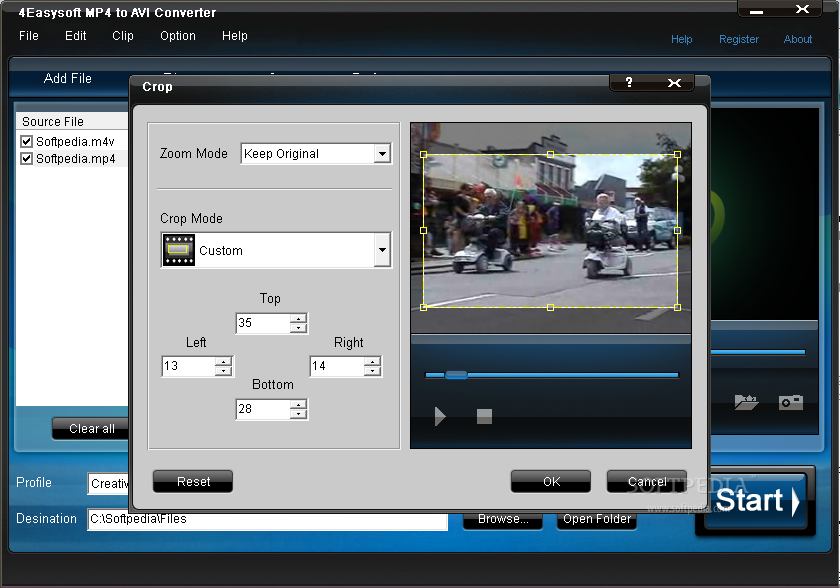Open the Edit menu

tap(76, 36)
